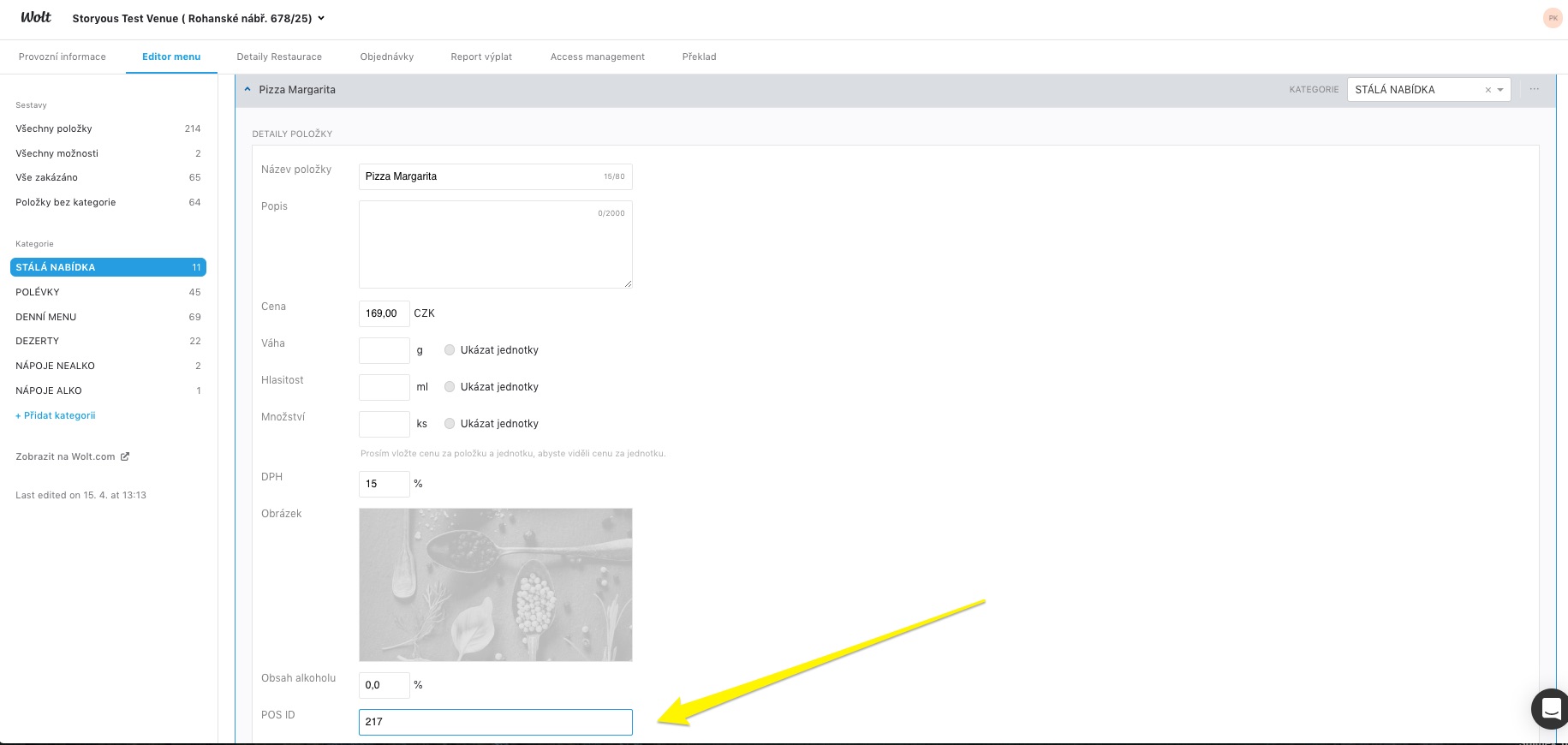Click the Váha weight field
The height and width of the screenshot is (745, 1568).
[x=384, y=350]
